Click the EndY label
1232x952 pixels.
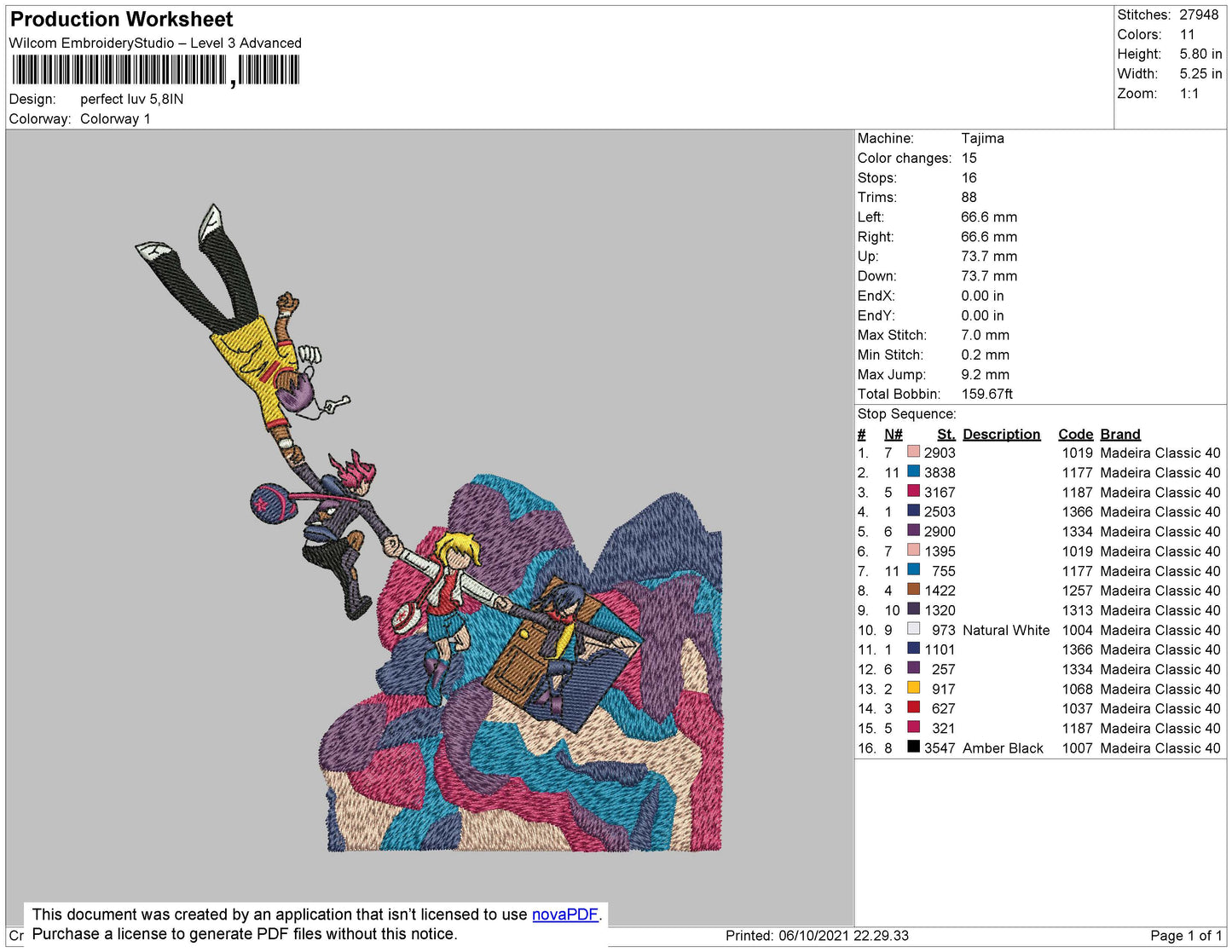876,315
